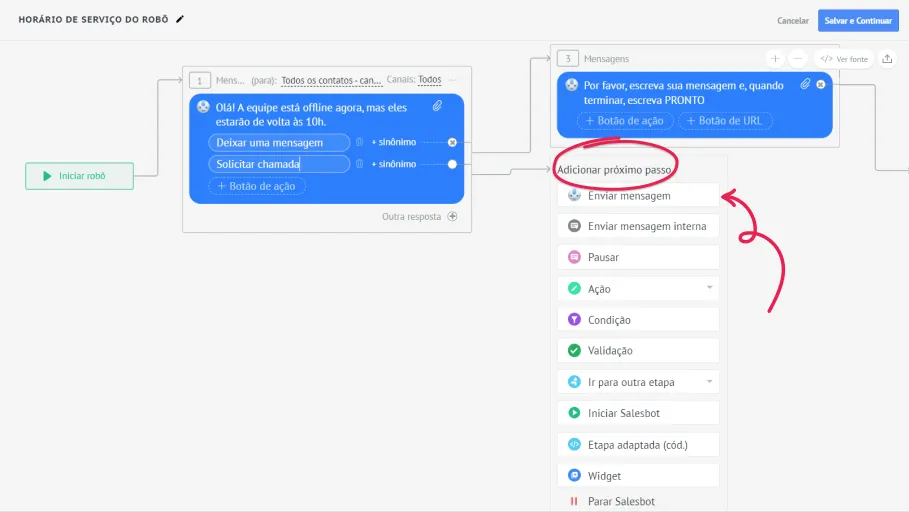The width and height of the screenshot is (909, 512).
Task: Choose Widget as next step
Action: (x=638, y=475)
